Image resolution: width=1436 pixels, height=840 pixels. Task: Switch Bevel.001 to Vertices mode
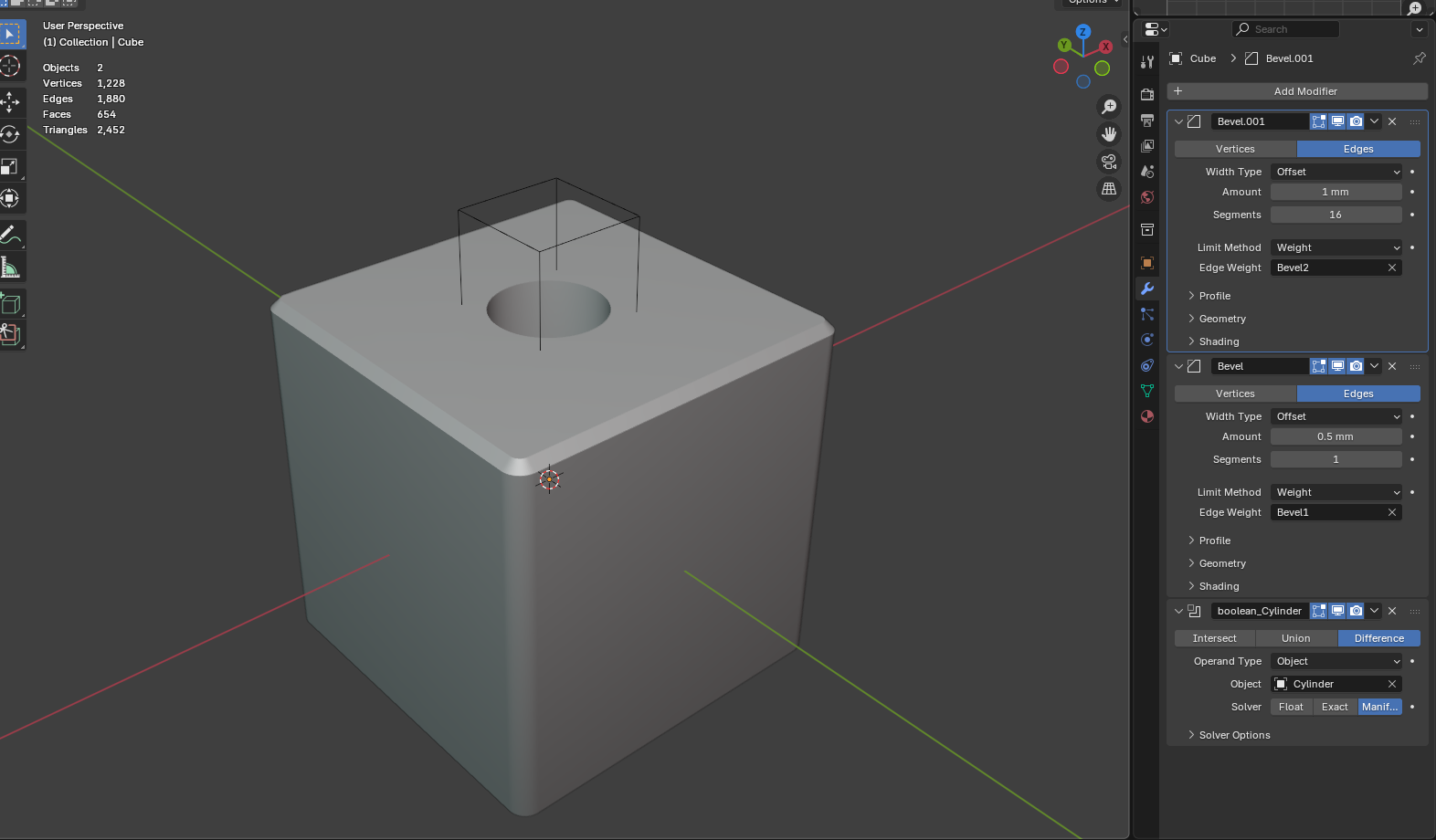tap(1235, 149)
